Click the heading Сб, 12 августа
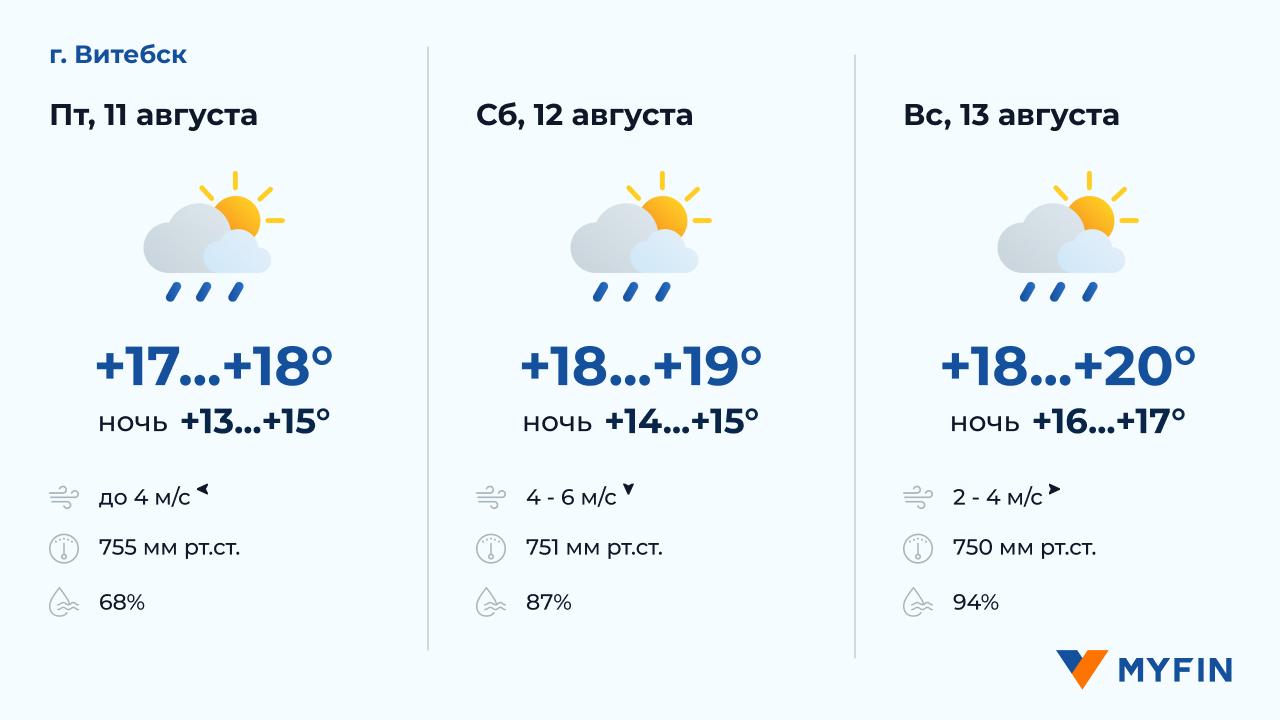1280x720 pixels. [x=584, y=115]
